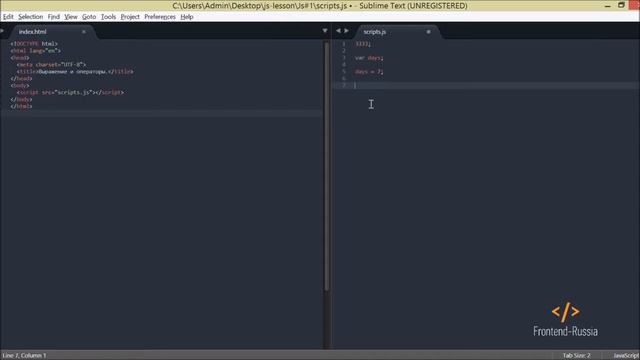Click the "var days;" line in scripts.js

point(369,58)
